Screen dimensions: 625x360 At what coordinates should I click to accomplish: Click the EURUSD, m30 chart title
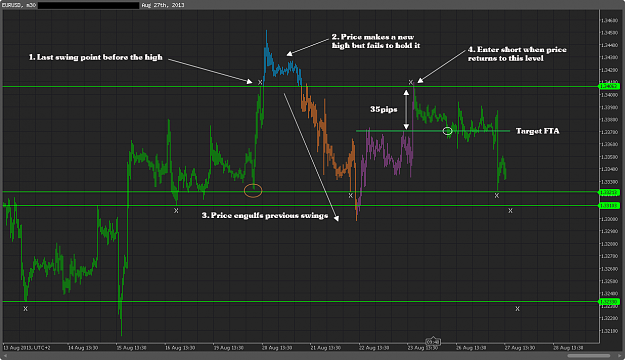[x=19, y=5]
